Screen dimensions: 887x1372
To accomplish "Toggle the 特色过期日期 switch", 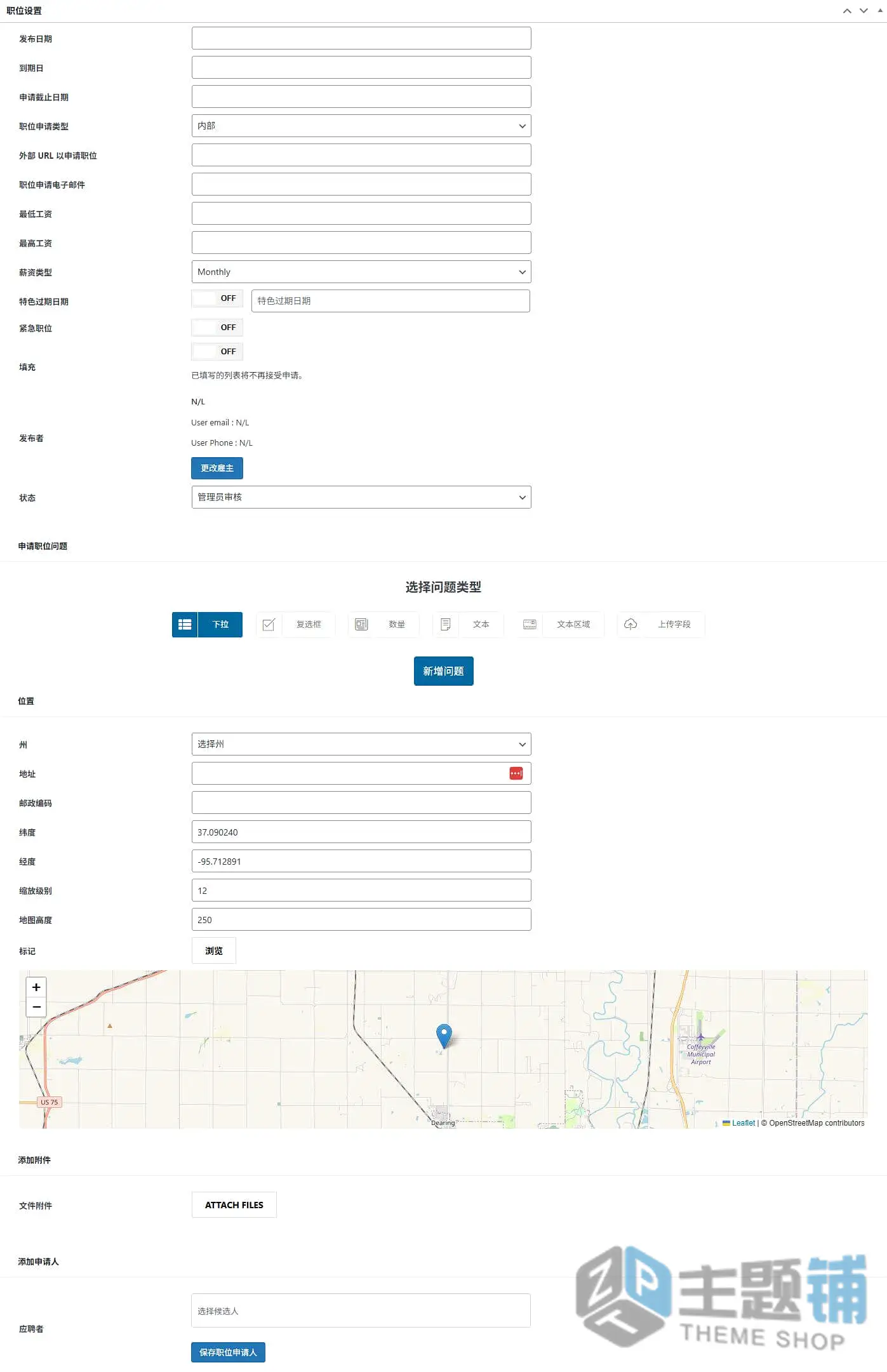I will coord(217,298).
